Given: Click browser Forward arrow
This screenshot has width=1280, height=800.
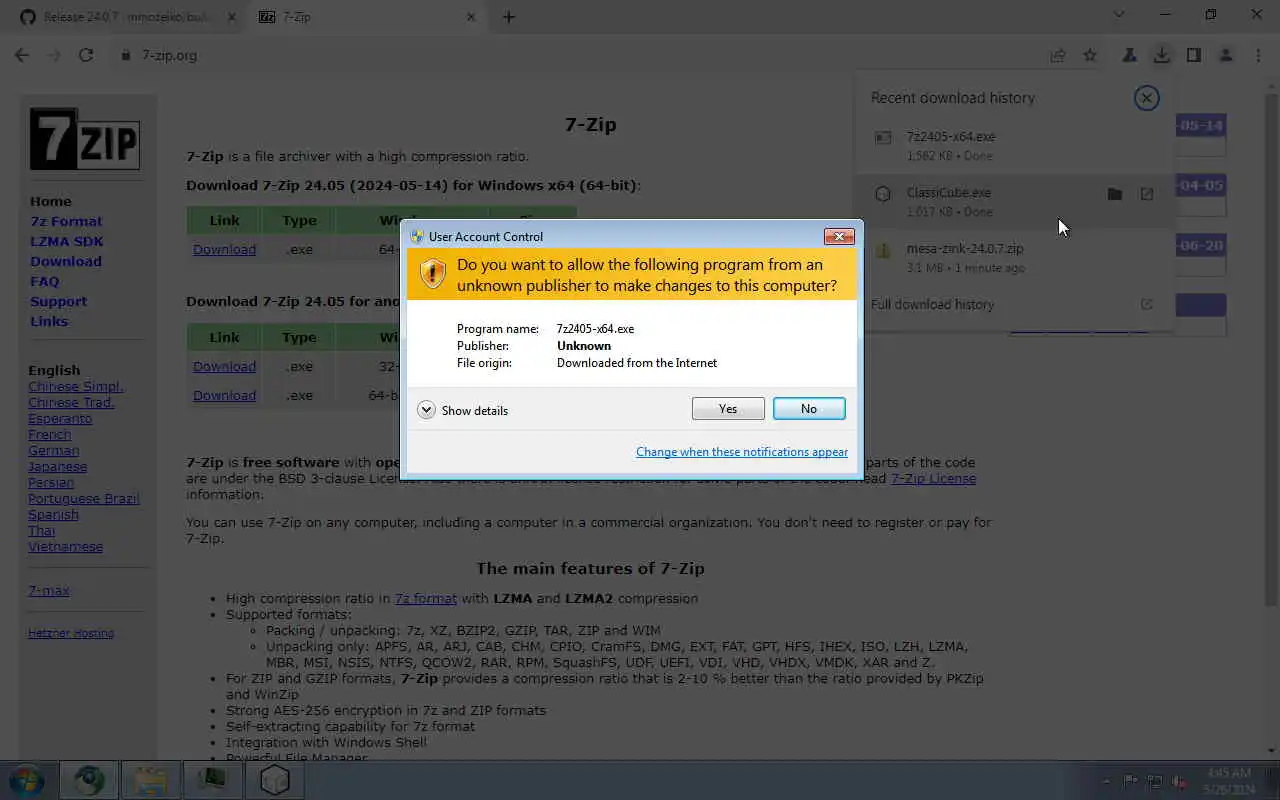Looking at the screenshot, I should 54,55.
